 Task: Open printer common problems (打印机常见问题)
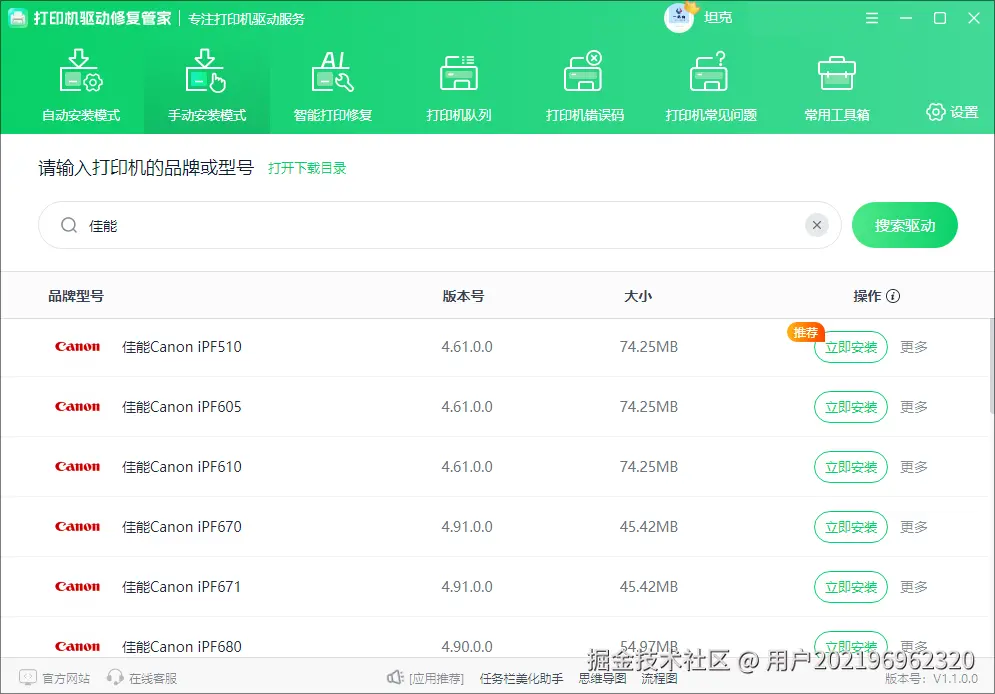point(711,86)
